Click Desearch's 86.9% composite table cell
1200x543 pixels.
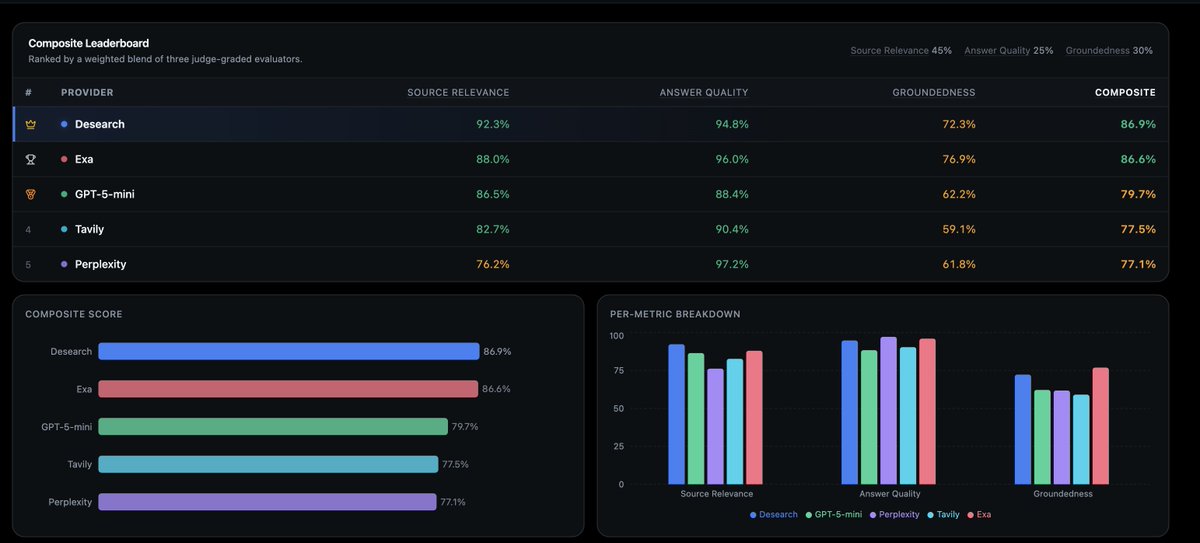click(1139, 125)
